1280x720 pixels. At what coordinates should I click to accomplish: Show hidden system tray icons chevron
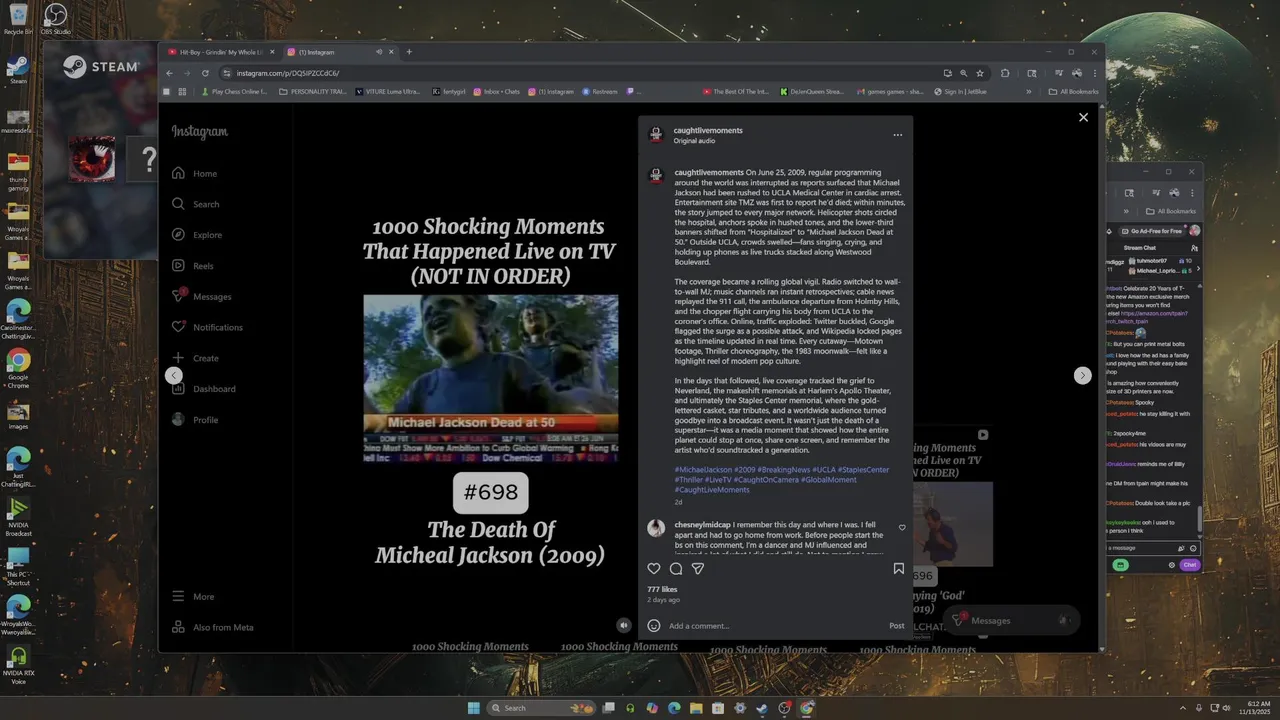[x=1183, y=708]
